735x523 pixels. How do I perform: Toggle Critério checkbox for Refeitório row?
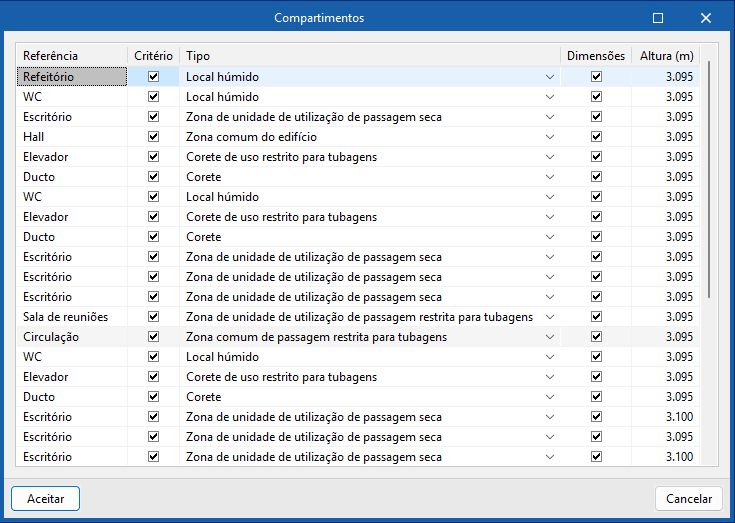[153, 77]
